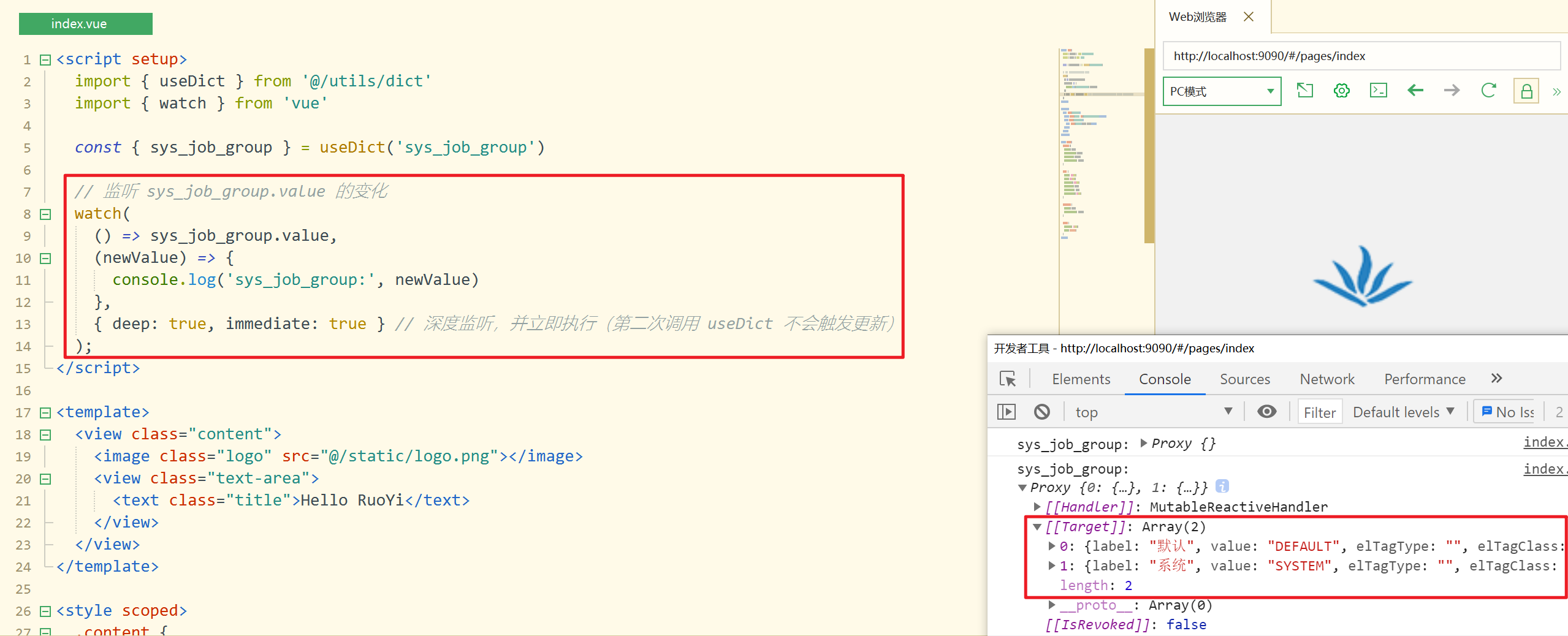Switch to the Network tab
Image resolution: width=1568 pixels, height=636 pixels.
coord(1327,379)
